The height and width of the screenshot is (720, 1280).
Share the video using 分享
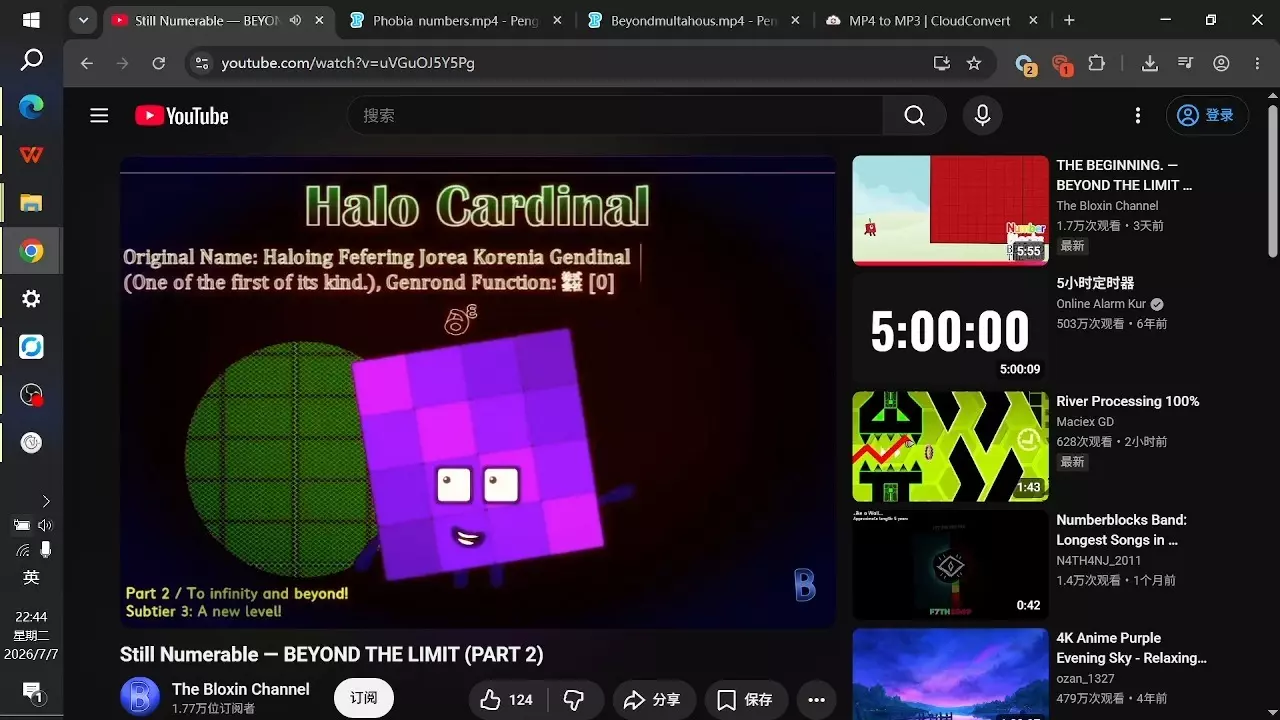tap(652, 700)
